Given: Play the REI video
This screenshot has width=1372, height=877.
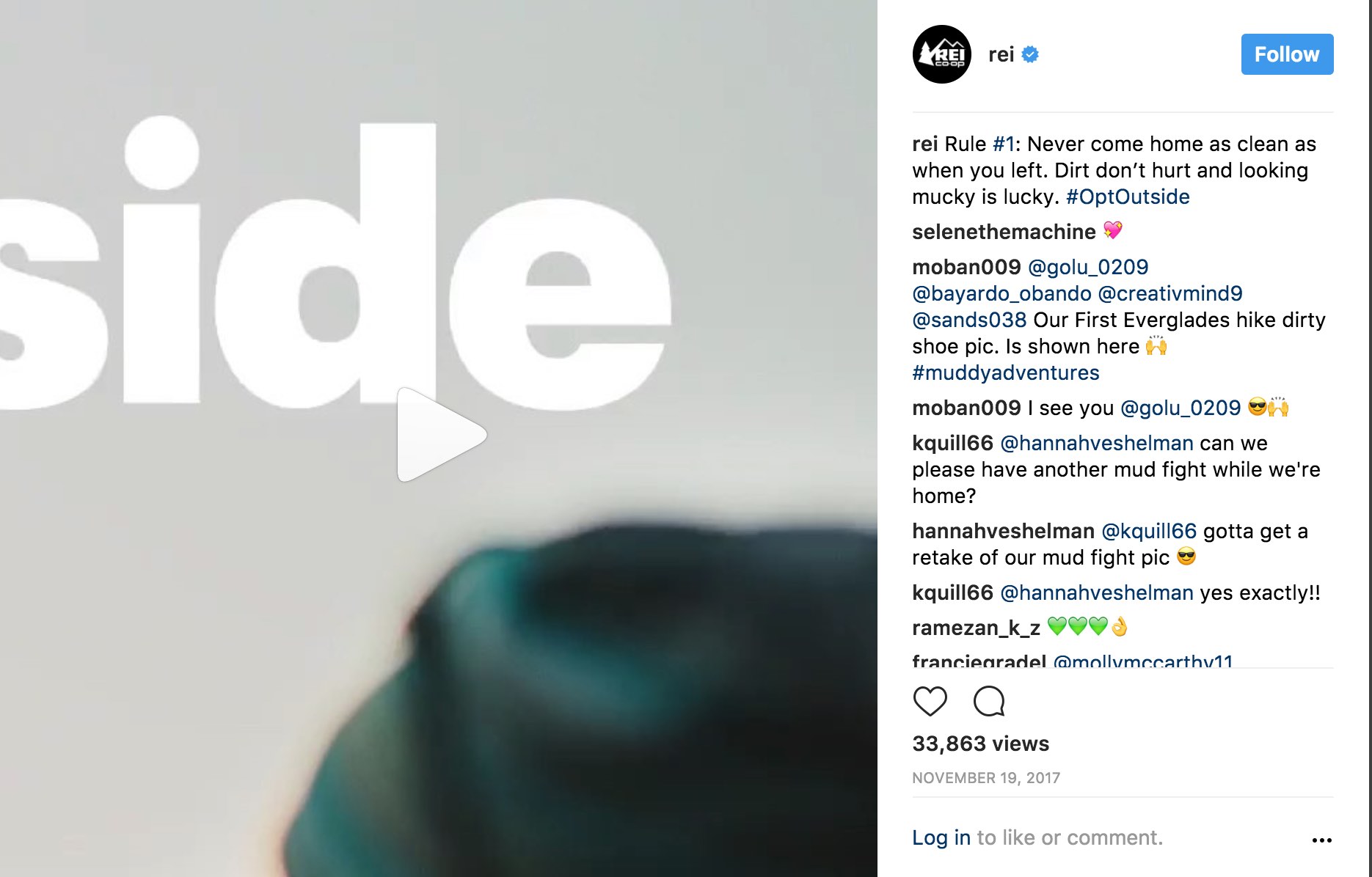Looking at the screenshot, I should click(x=441, y=435).
